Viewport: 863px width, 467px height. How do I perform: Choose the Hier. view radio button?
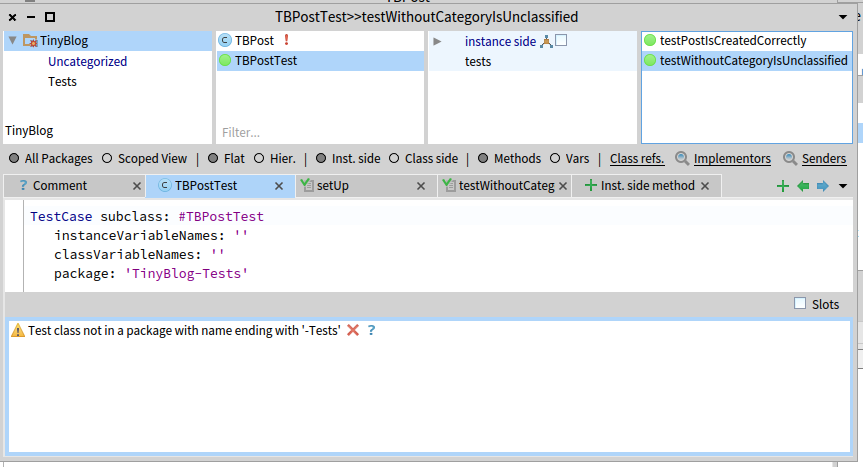tap(260, 158)
